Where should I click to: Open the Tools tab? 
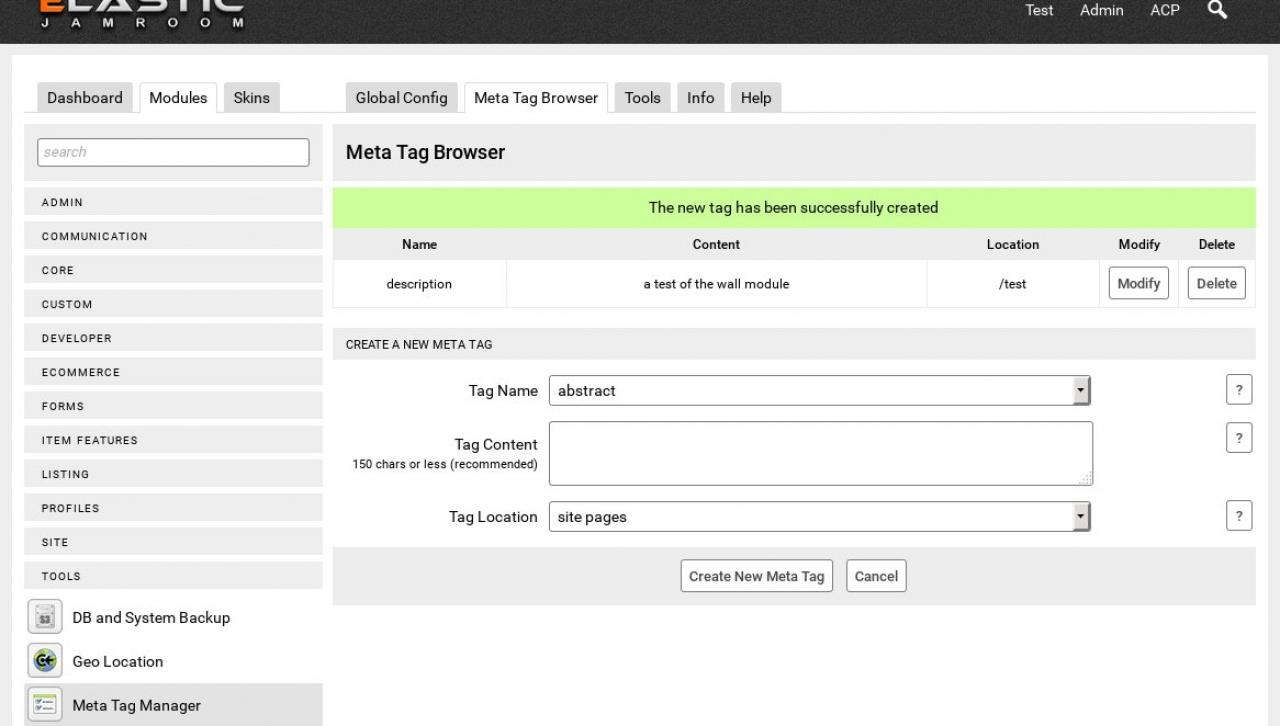click(642, 98)
